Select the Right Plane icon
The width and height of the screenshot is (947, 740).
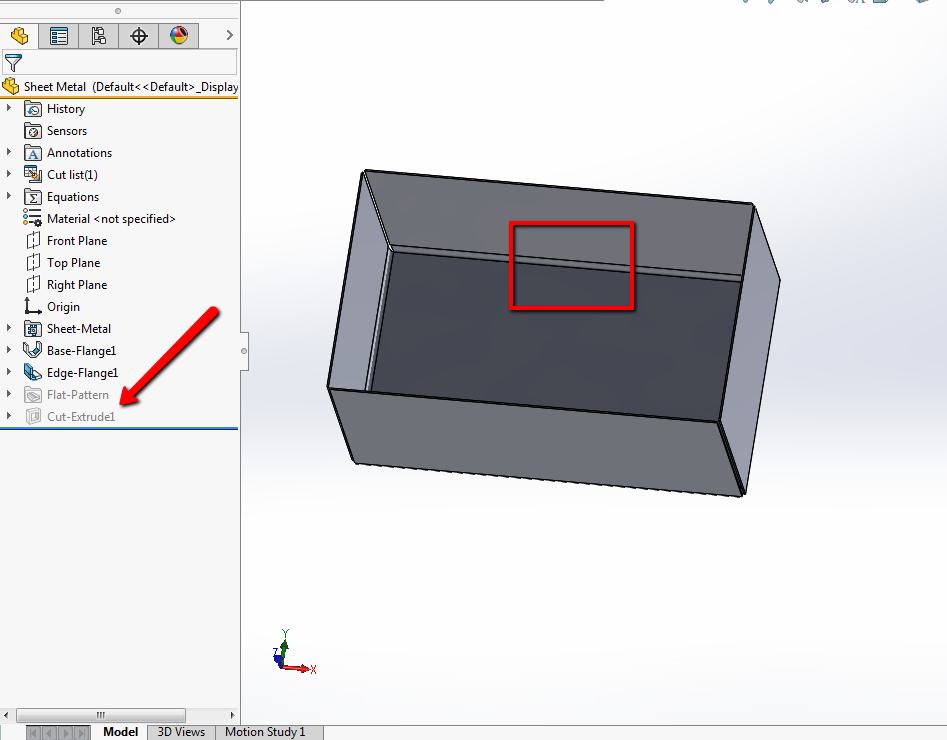(33, 285)
